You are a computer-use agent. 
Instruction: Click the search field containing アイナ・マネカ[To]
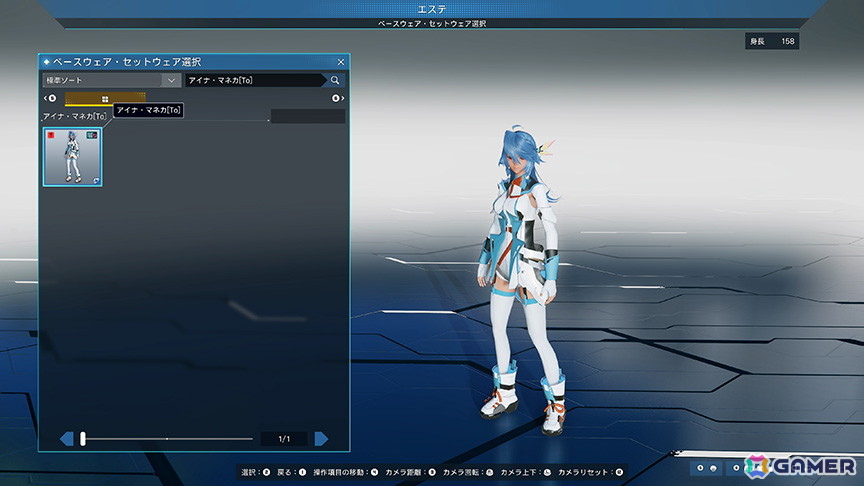(x=256, y=80)
